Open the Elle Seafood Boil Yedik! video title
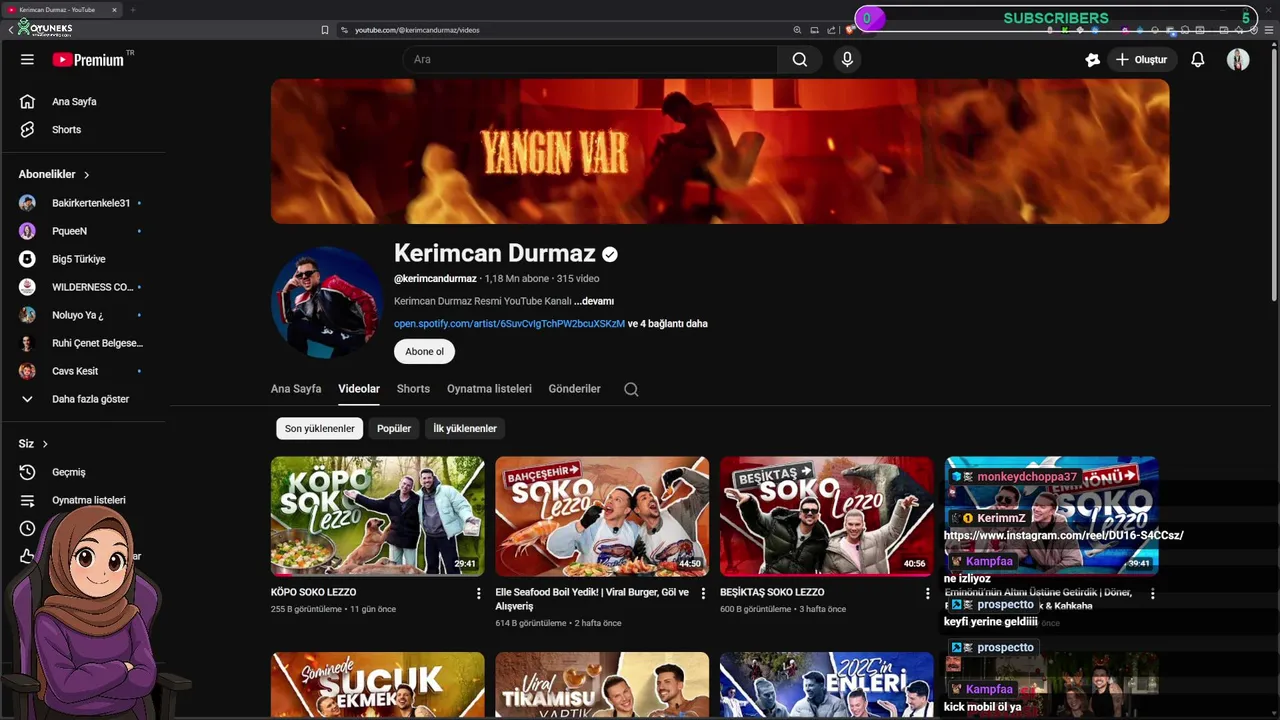This screenshot has width=1280, height=720. click(x=592, y=599)
